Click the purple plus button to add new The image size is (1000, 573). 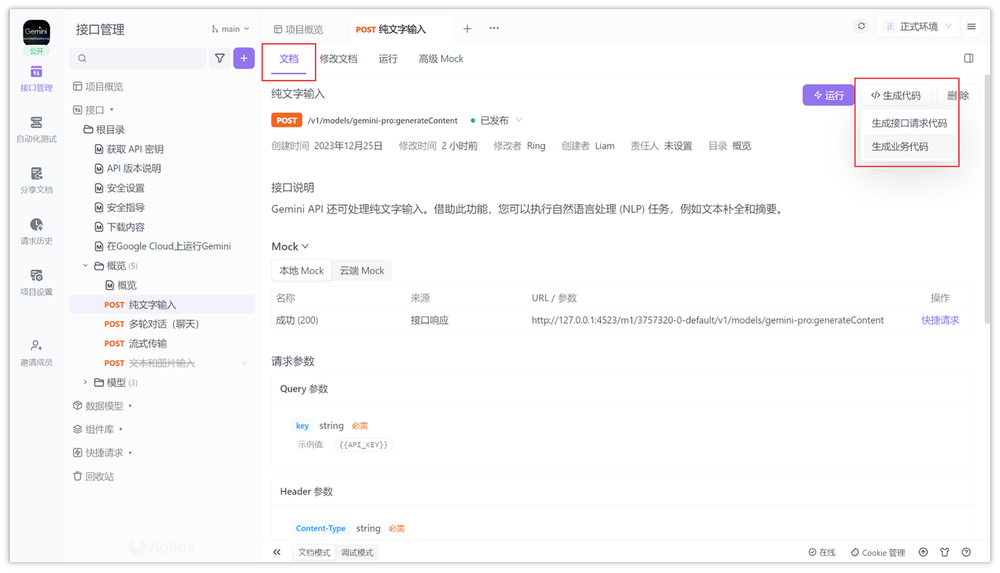244,59
